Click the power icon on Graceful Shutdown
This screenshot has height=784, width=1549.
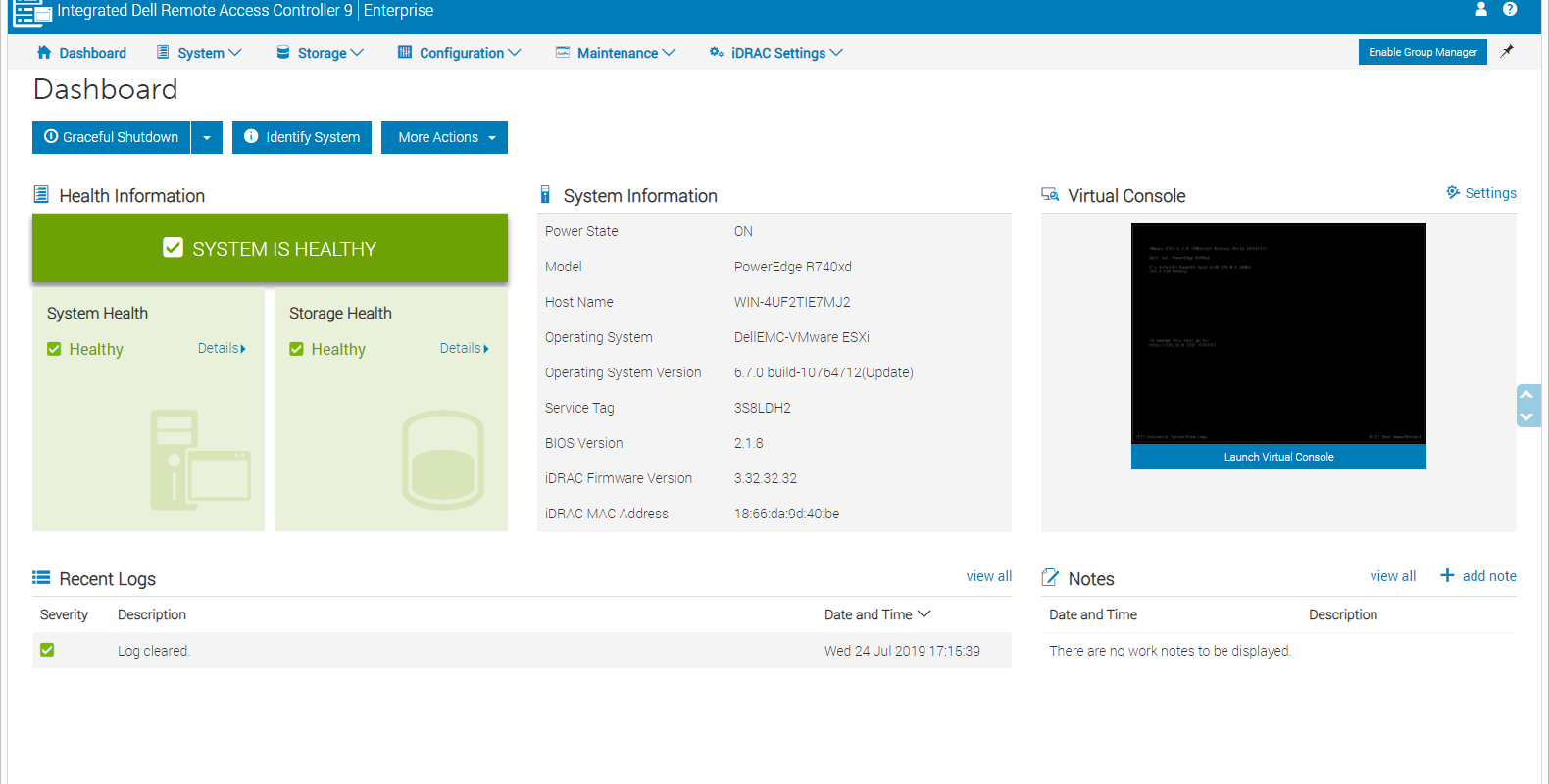point(51,136)
